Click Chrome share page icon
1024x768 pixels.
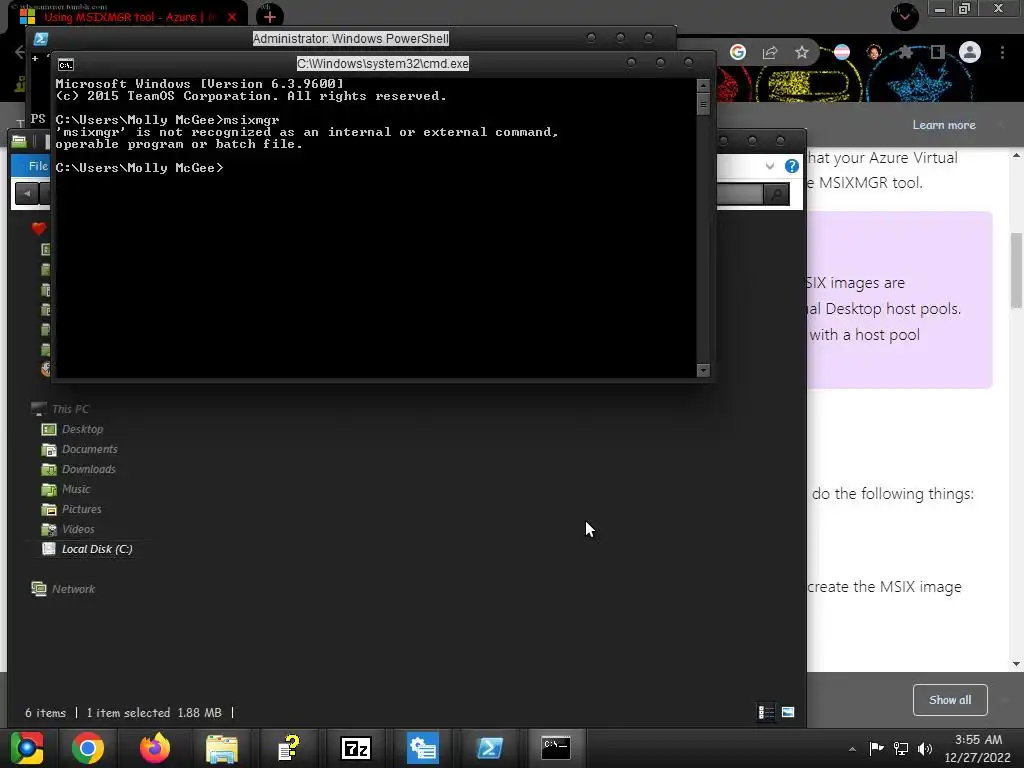point(770,52)
